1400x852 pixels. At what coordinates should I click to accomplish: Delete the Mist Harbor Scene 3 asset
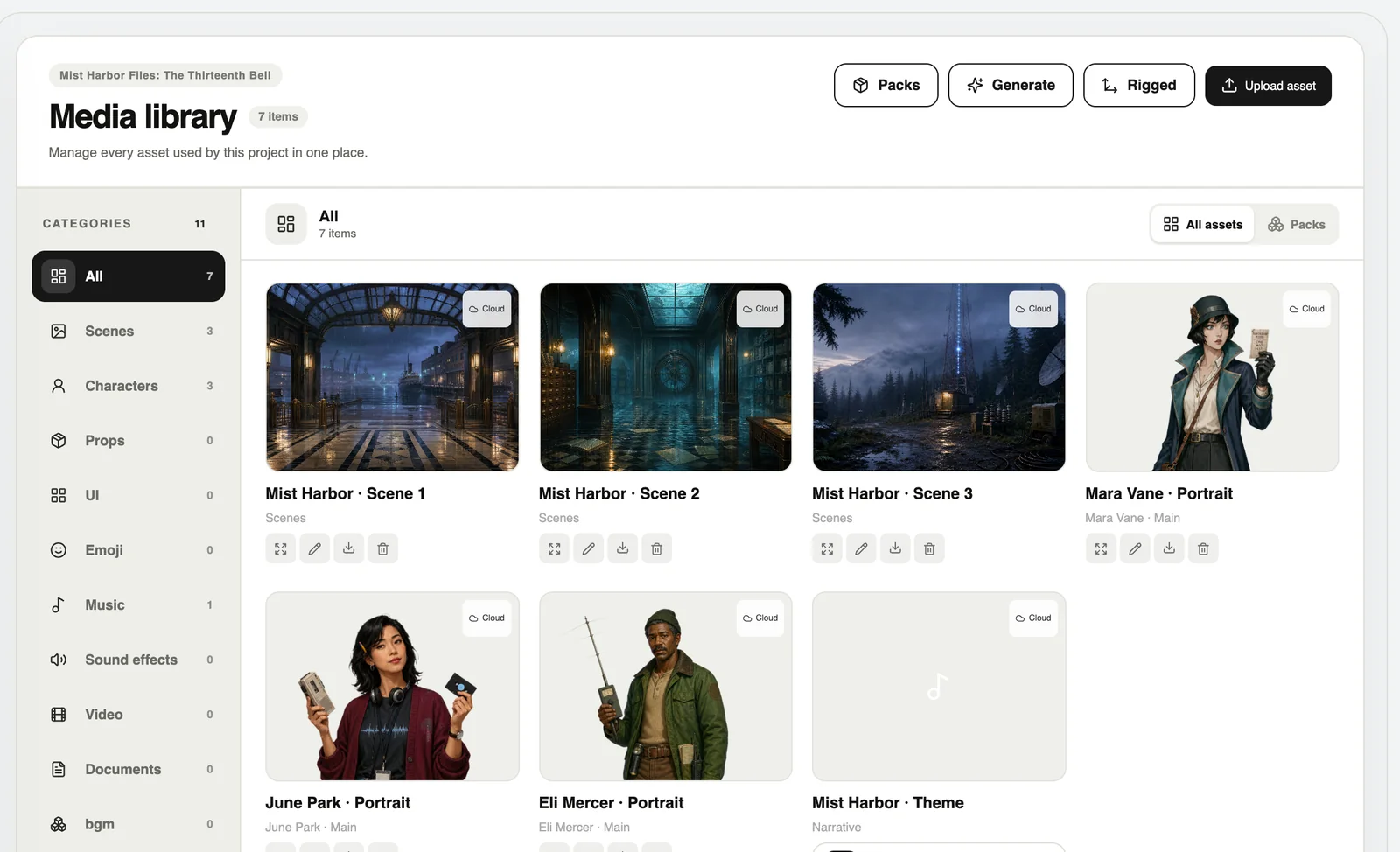pyautogui.click(x=929, y=548)
